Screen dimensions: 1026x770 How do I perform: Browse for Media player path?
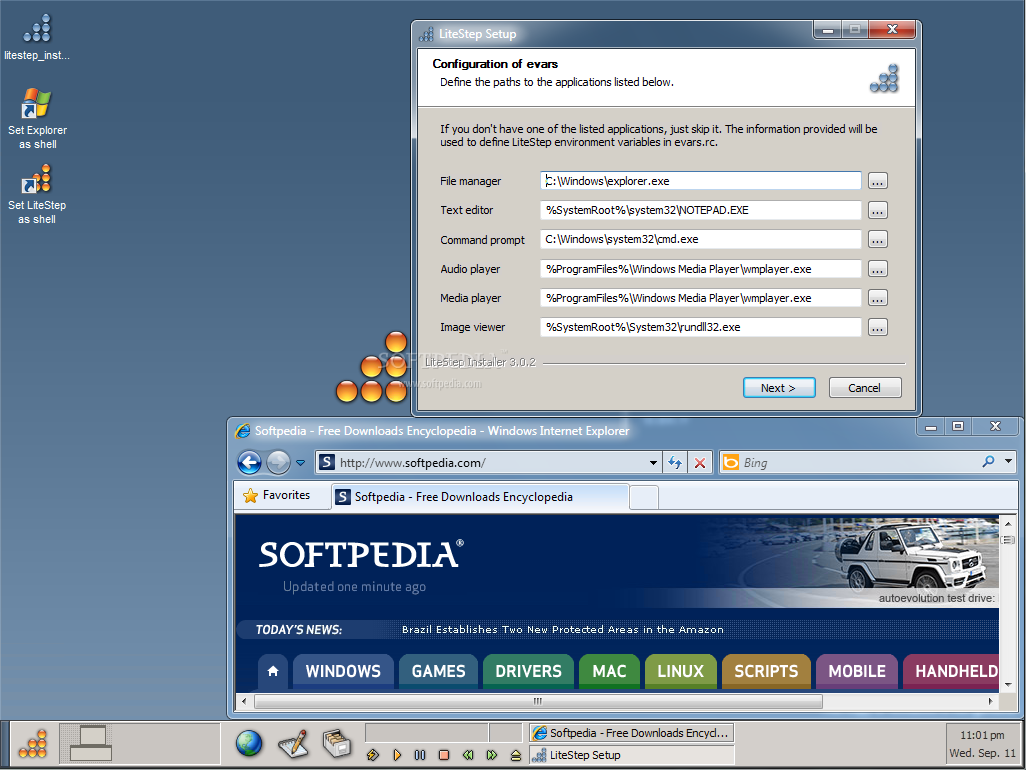877,298
